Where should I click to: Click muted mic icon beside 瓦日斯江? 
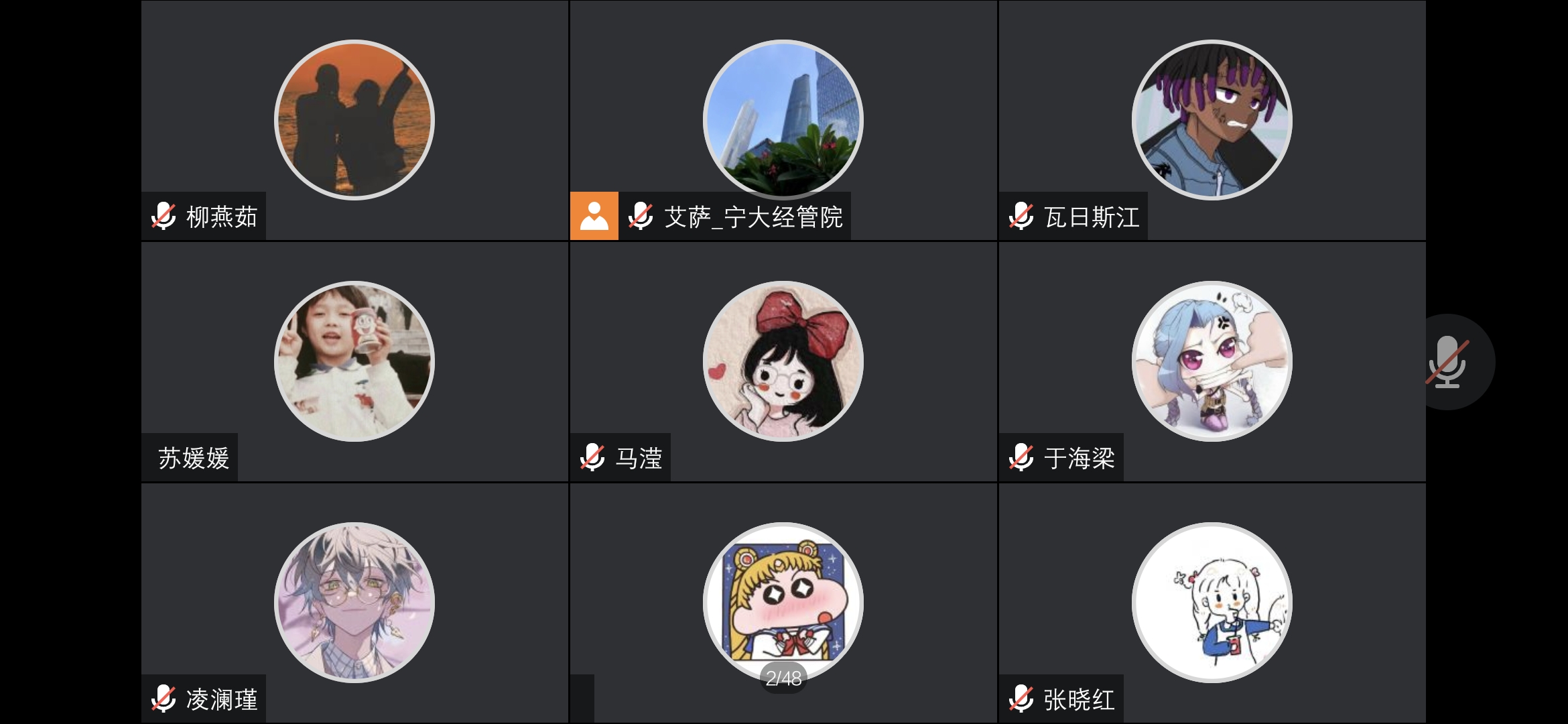(1021, 217)
